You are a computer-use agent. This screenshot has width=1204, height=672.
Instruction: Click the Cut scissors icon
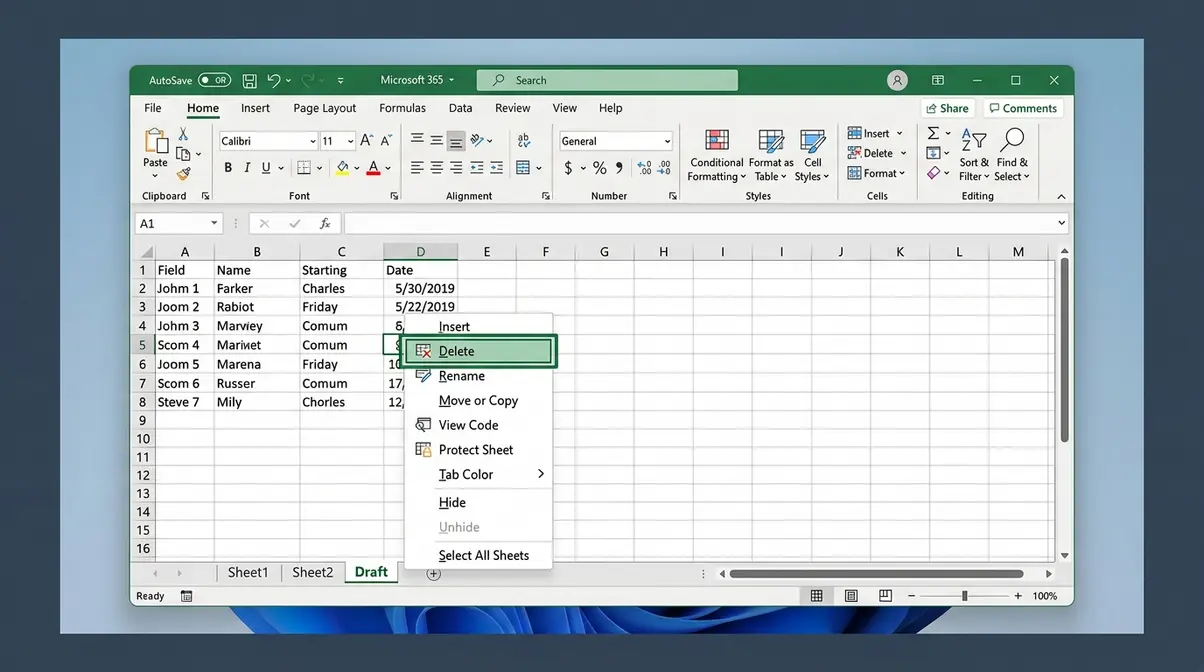point(183,134)
